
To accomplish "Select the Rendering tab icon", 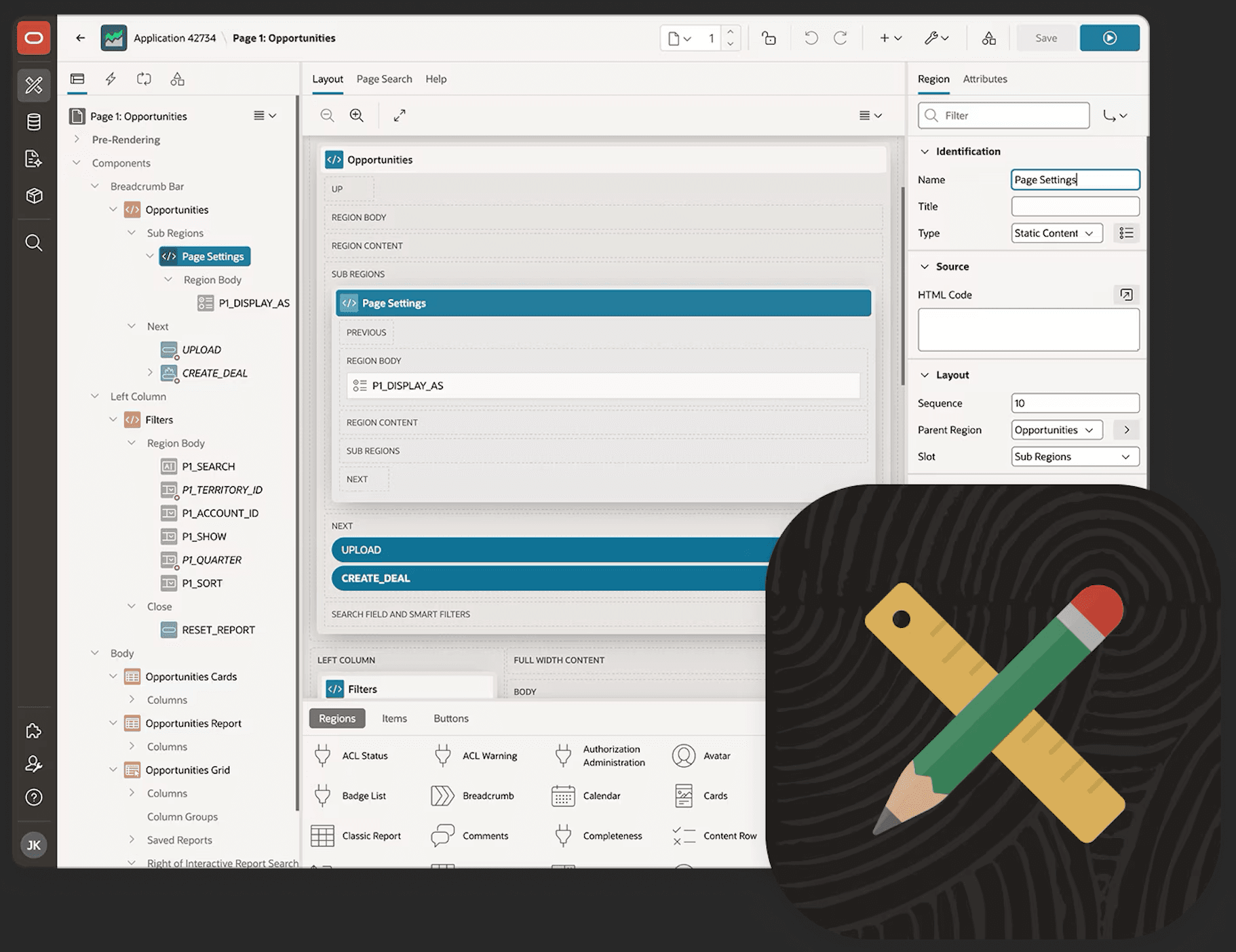I will (77, 79).
